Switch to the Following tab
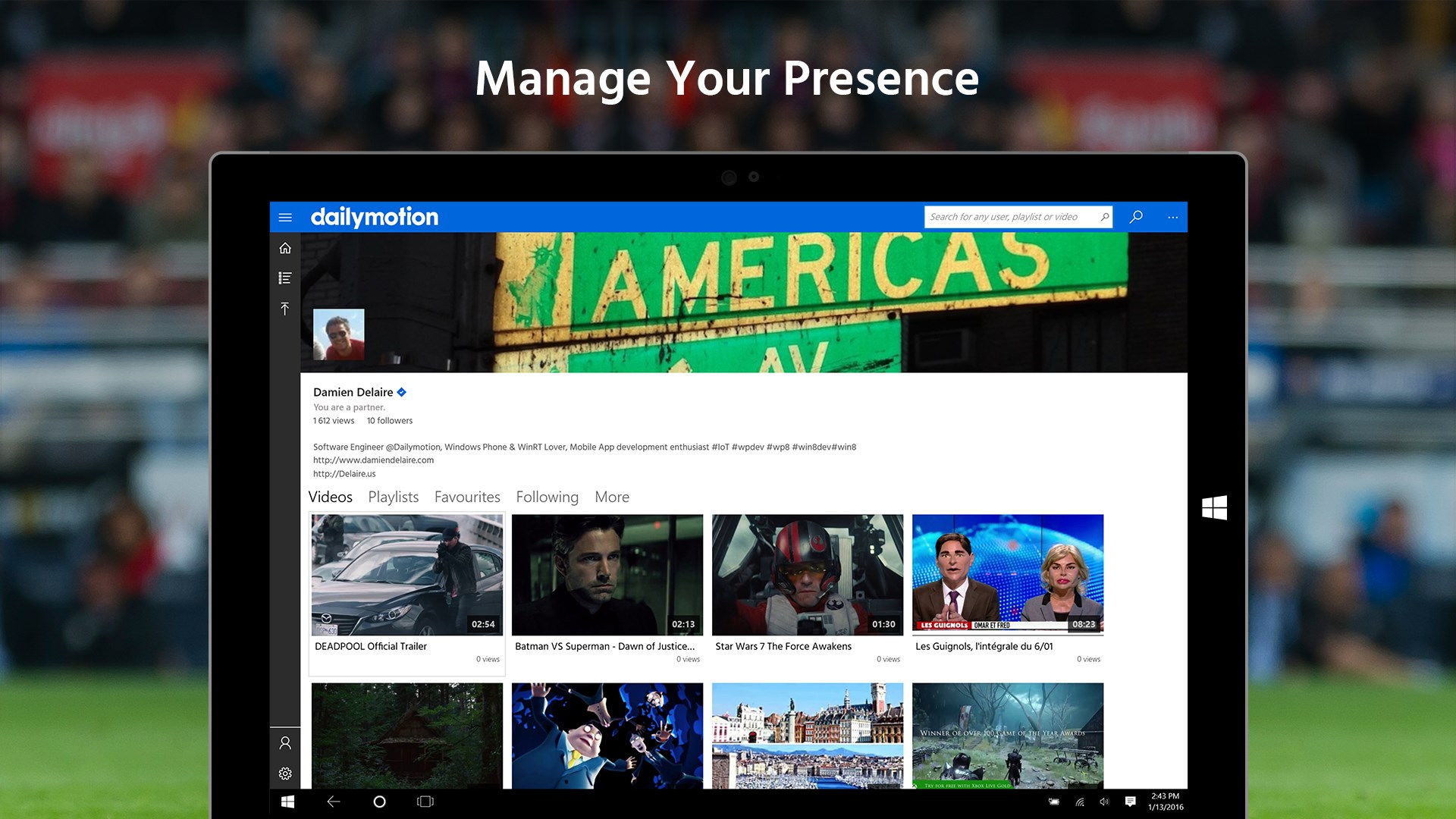The image size is (1456, 819). [x=547, y=497]
